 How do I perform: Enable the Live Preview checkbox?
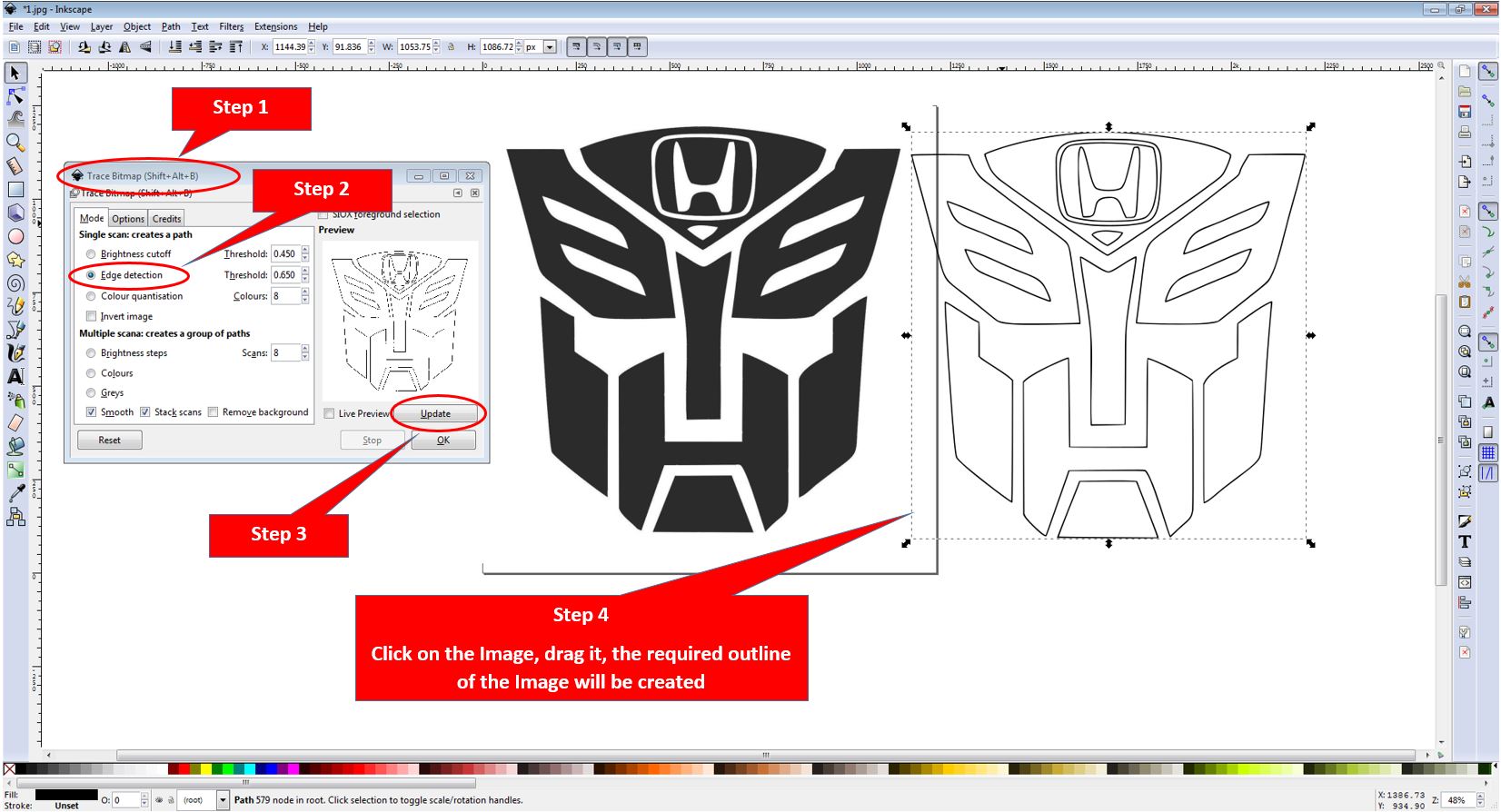click(329, 414)
